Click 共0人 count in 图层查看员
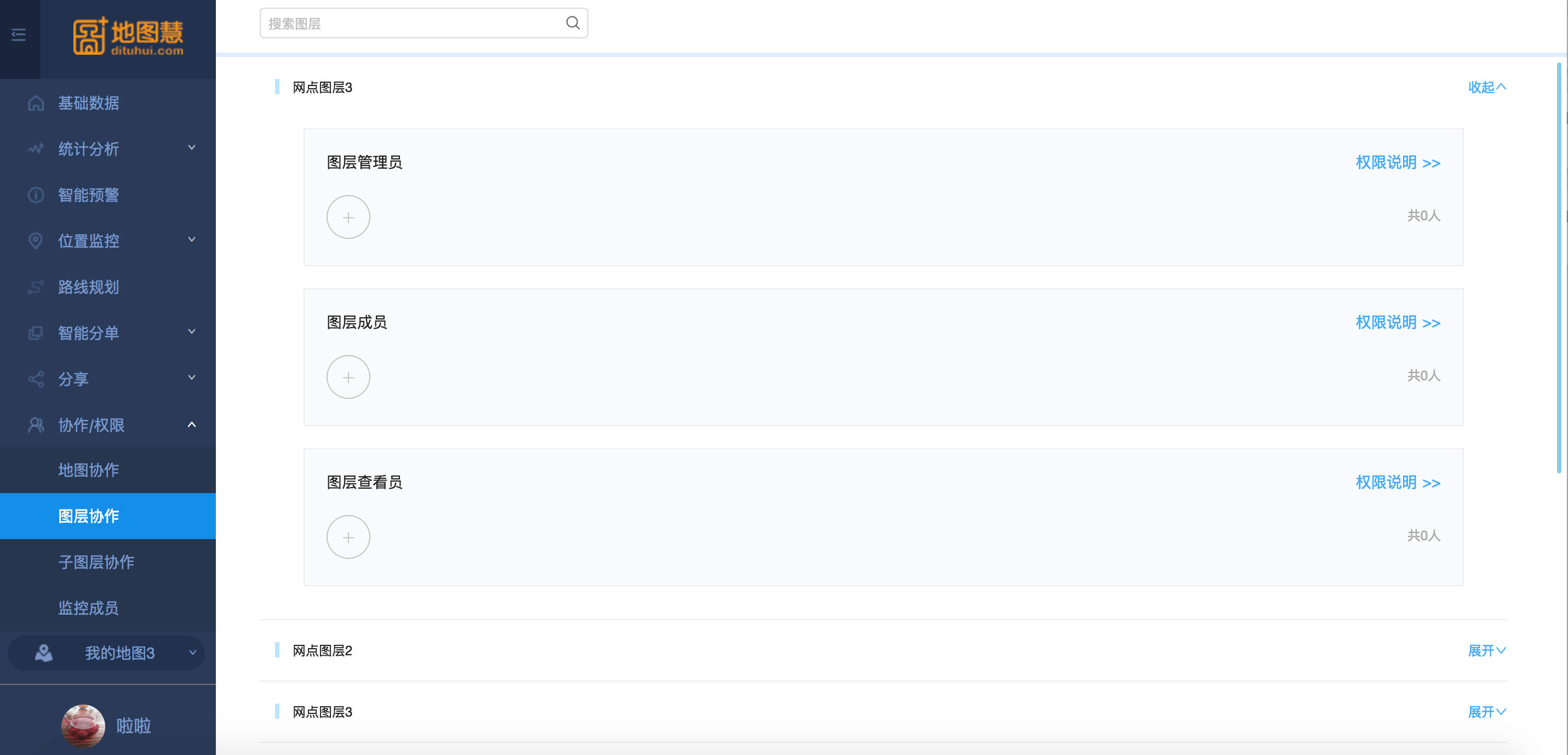This screenshot has width=1568, height=755. click(x=1424, y=536)
